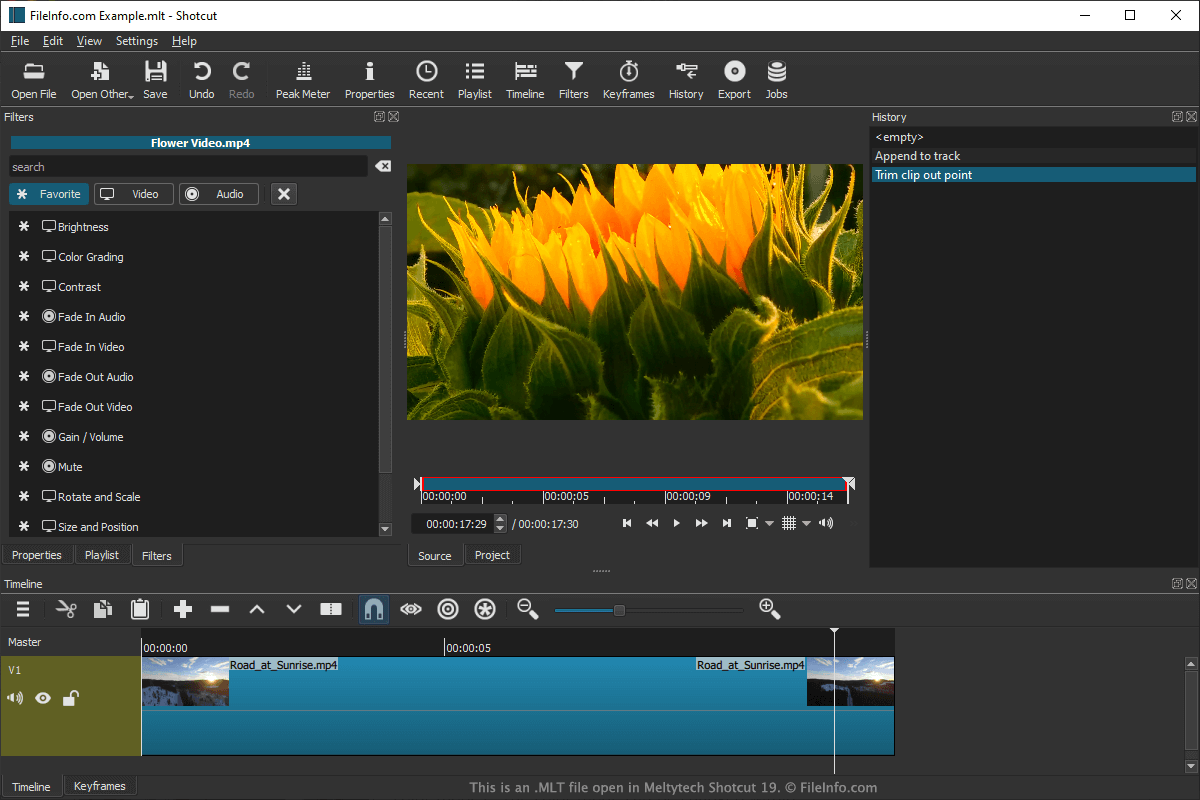Lock the V1 track

point(71,698)
